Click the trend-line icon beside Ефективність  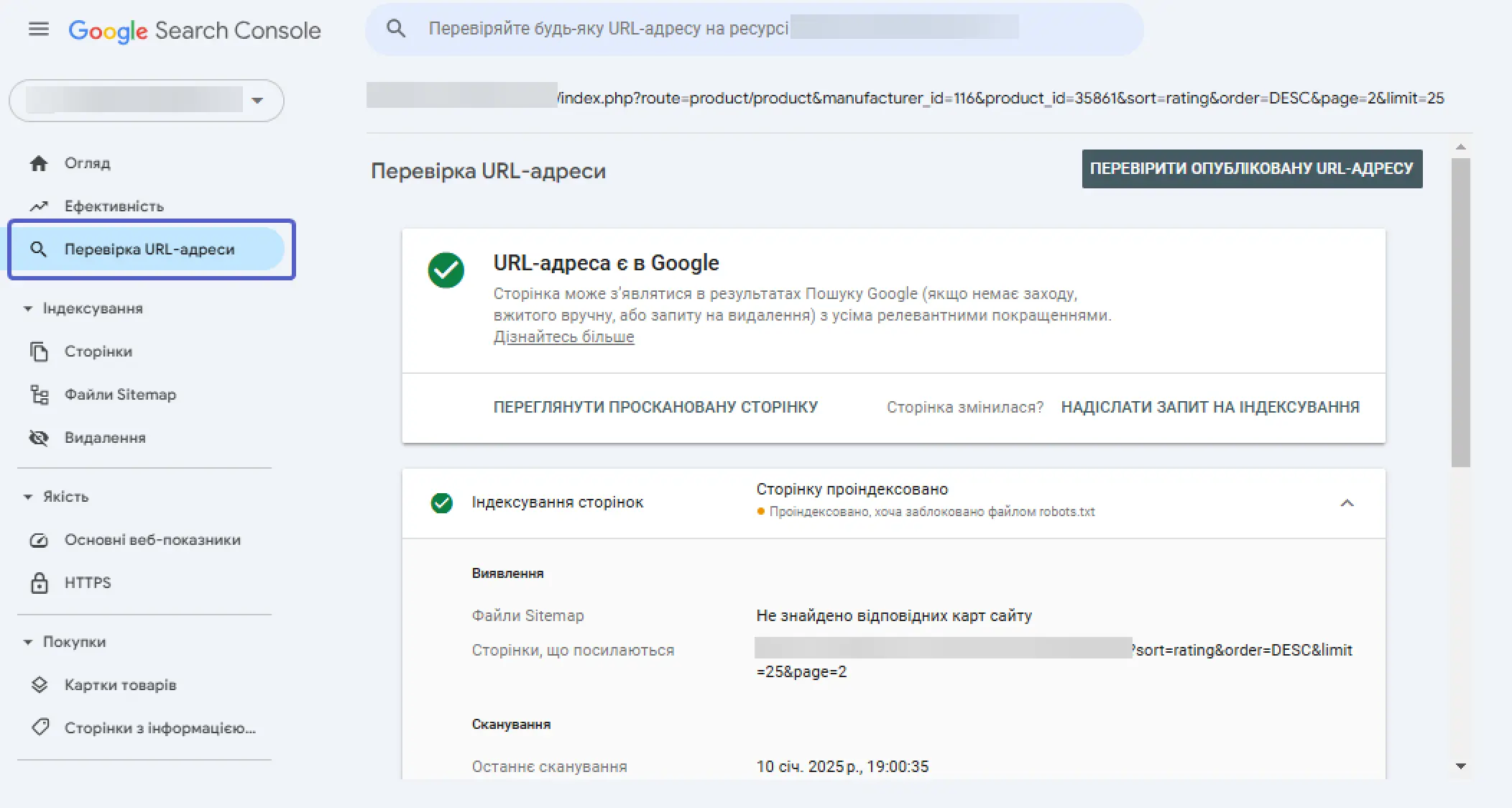(39, 206)
